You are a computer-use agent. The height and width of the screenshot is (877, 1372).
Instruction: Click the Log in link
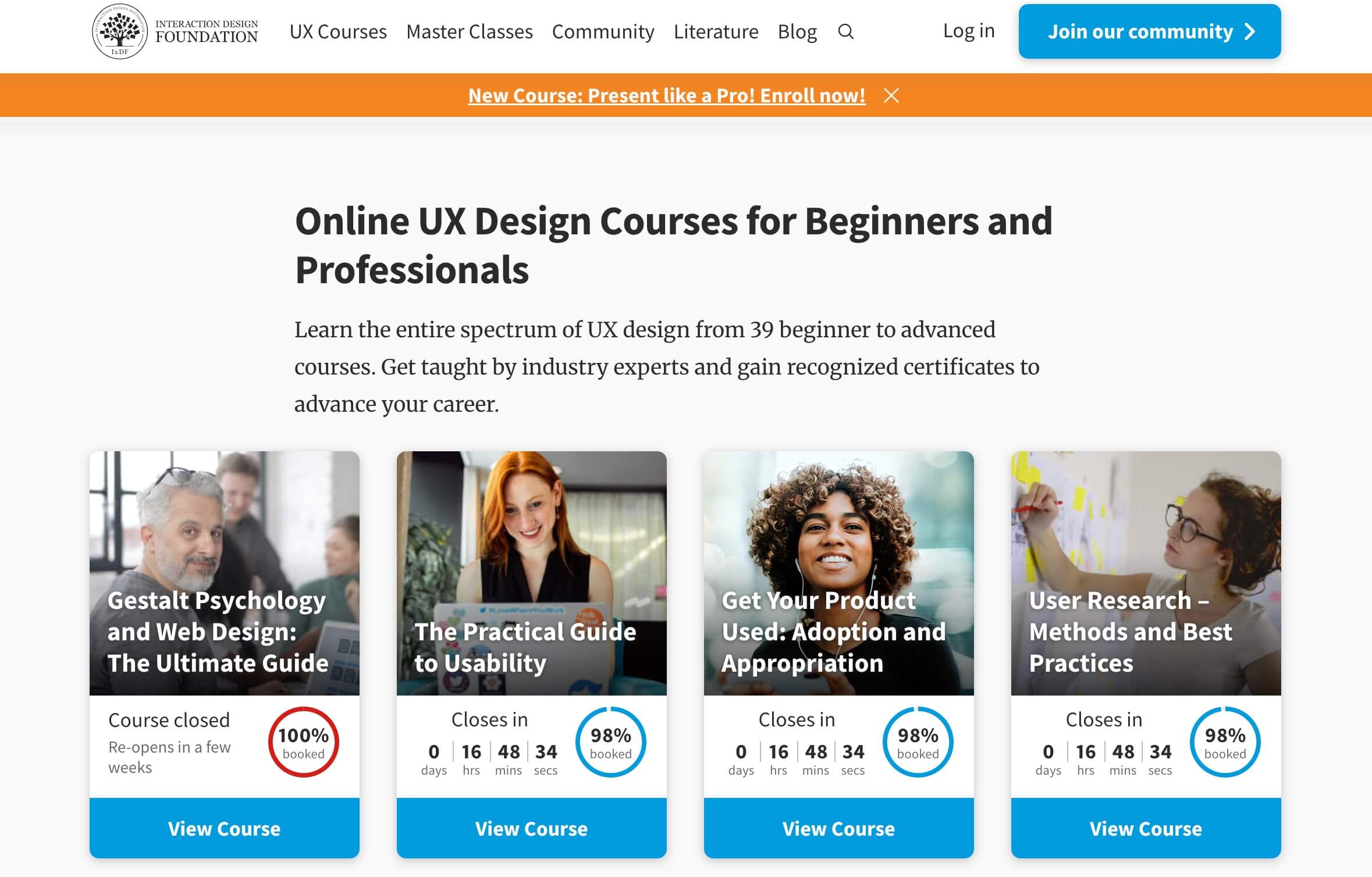[x=969, y=31]
